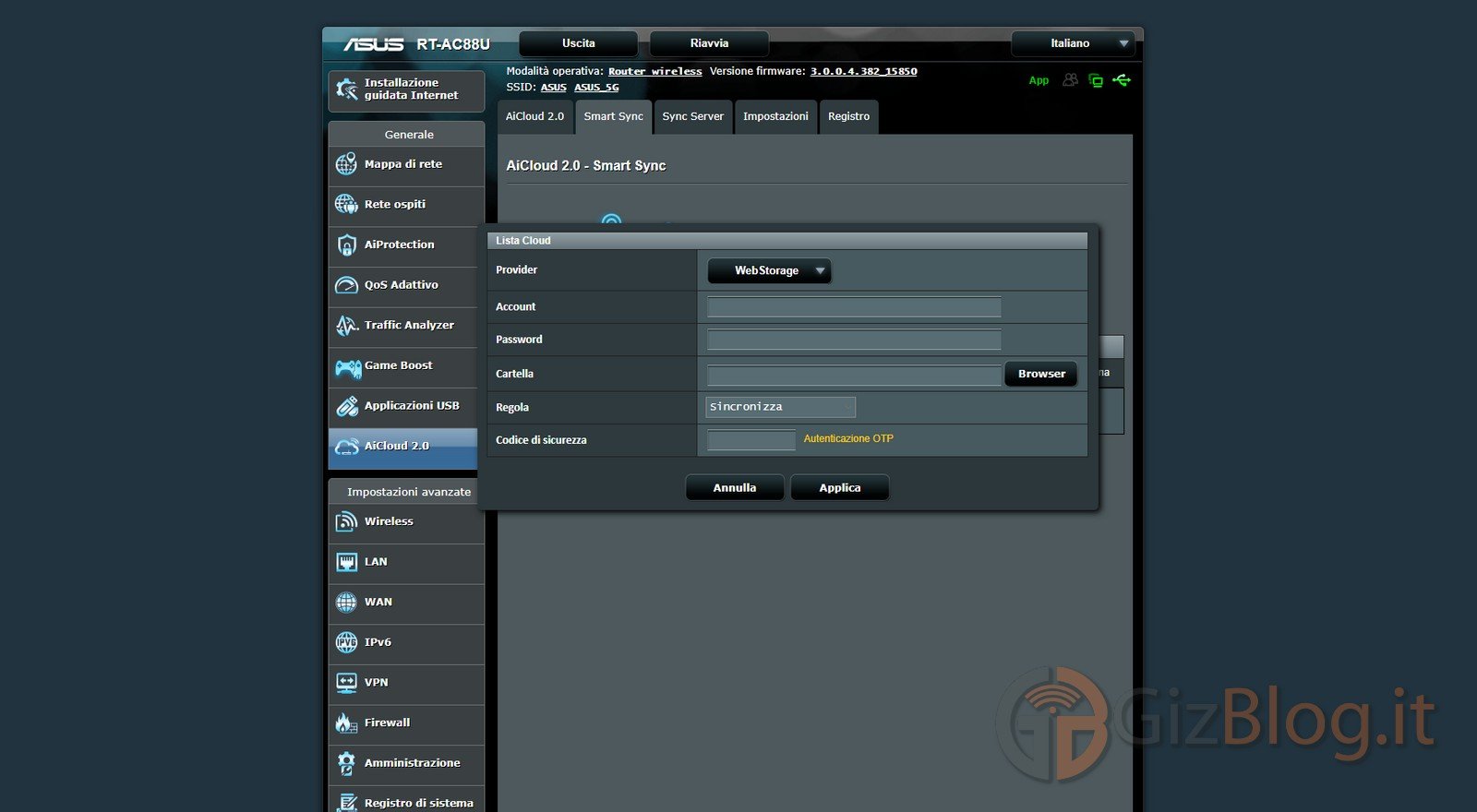Click the Mappa di rete globe icon
Viewport: 1477px width, 812px height.
coord(346,164)
